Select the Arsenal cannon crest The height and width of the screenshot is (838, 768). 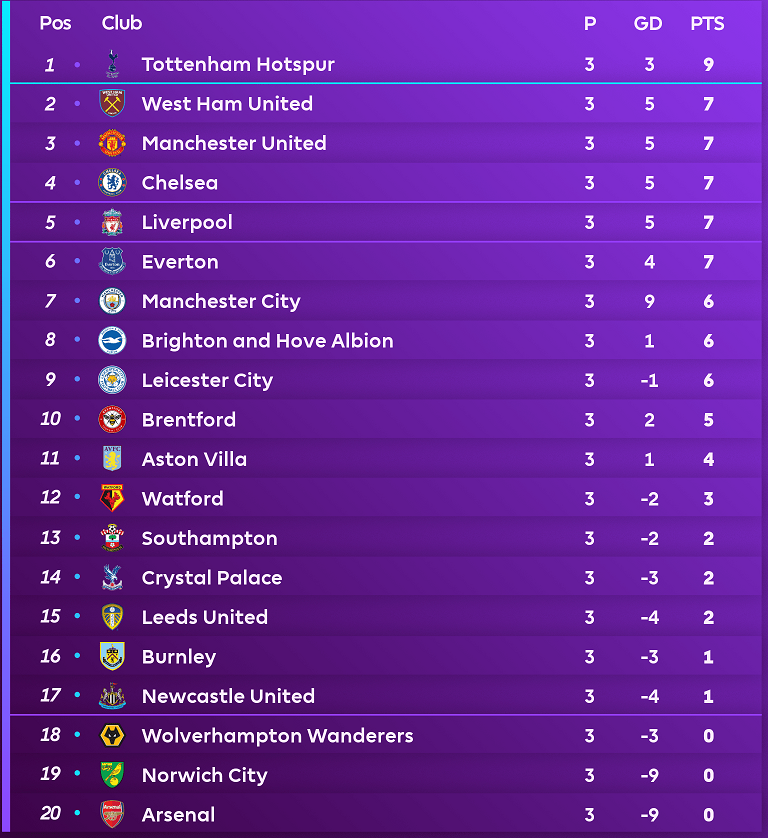click(112, 814)
